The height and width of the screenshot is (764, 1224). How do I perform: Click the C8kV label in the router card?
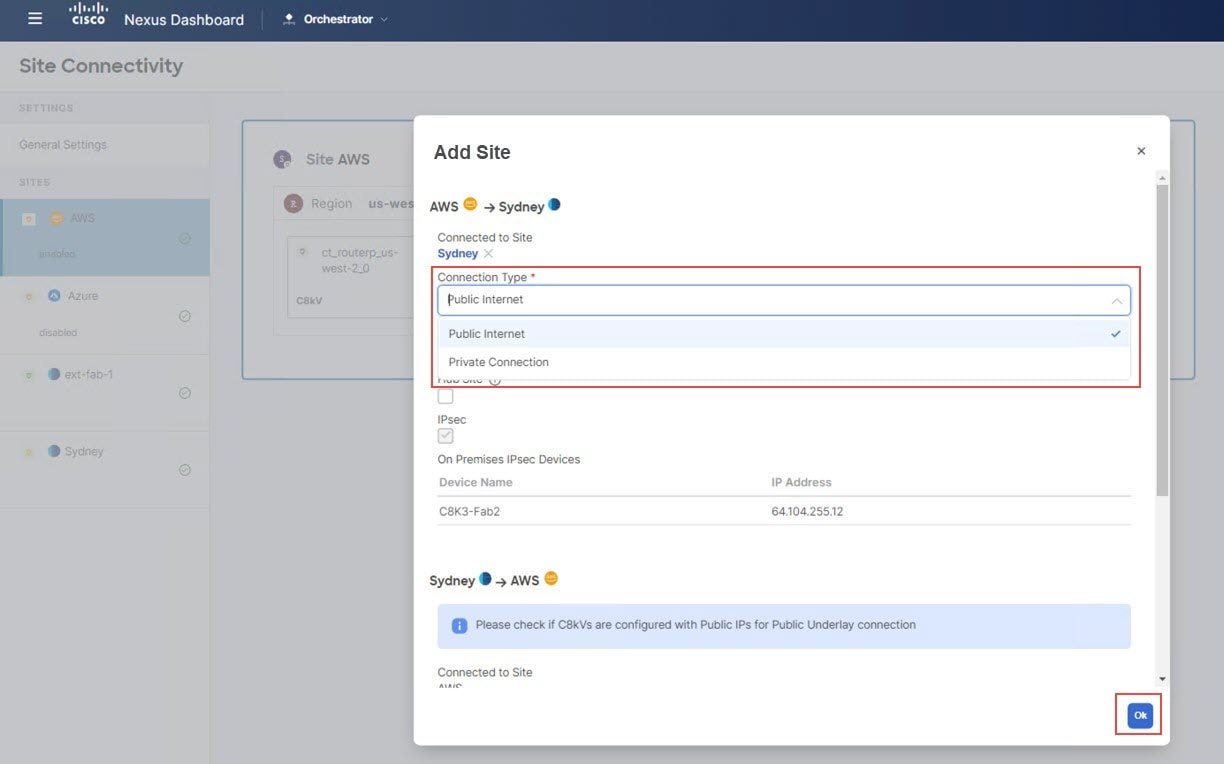pos(309,300)
